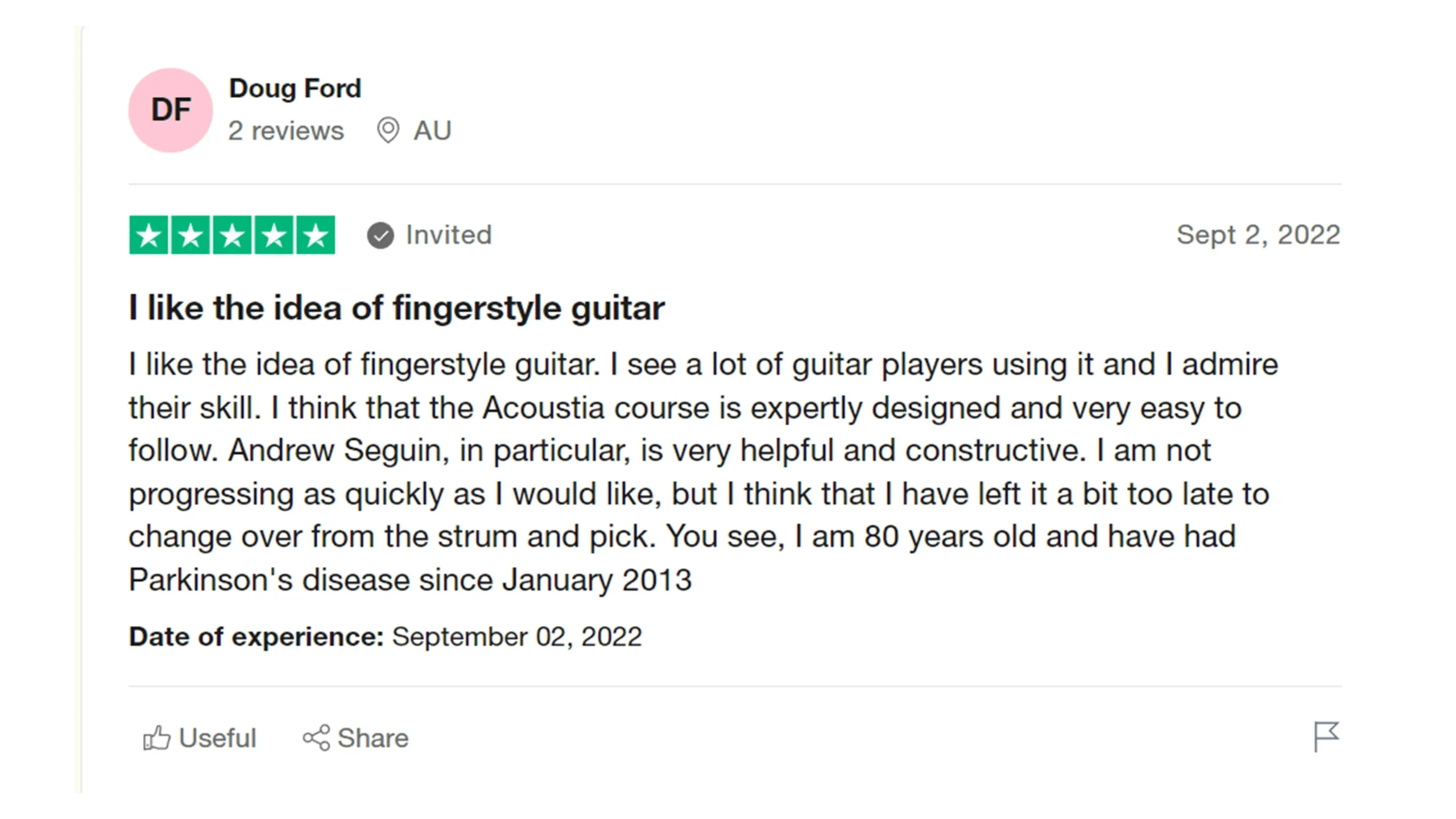
Task: Click the AU country label
Action: tap(432, 131)
